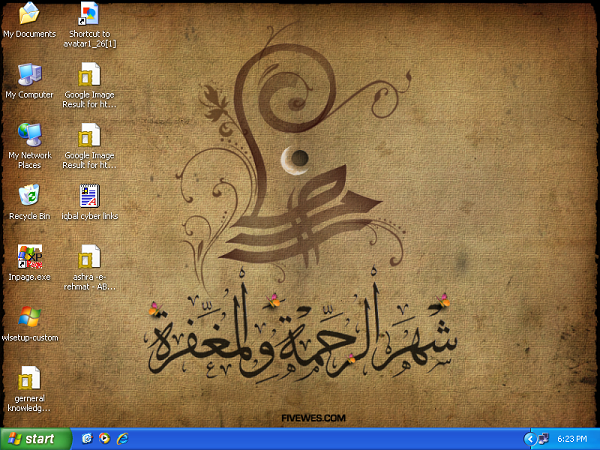Select the ashra -e- rehmat file icon
This screenshot has width=600, height=450.
tap(89, 256)
